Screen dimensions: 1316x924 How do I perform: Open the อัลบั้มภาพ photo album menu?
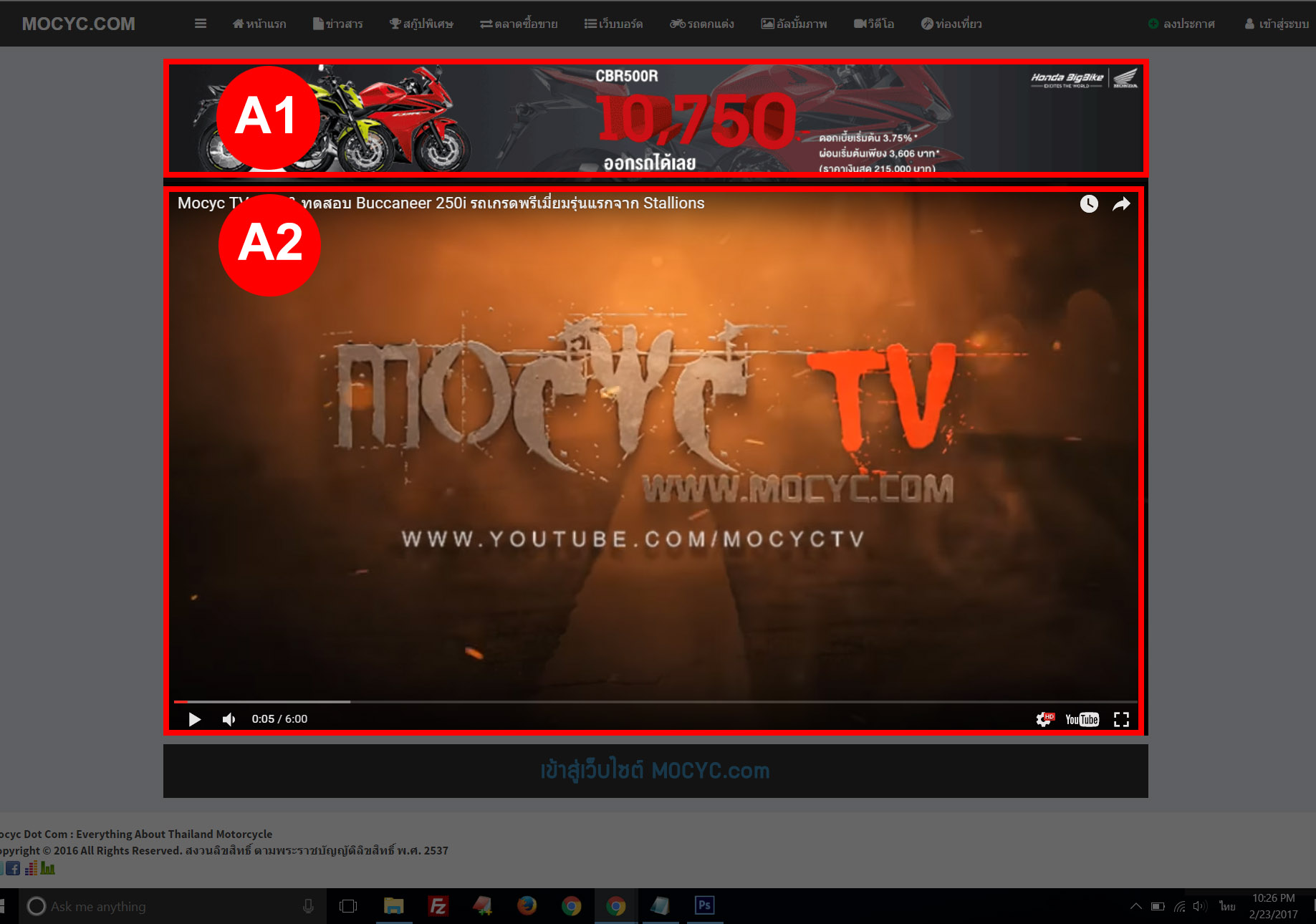click(x=794, y=24)
